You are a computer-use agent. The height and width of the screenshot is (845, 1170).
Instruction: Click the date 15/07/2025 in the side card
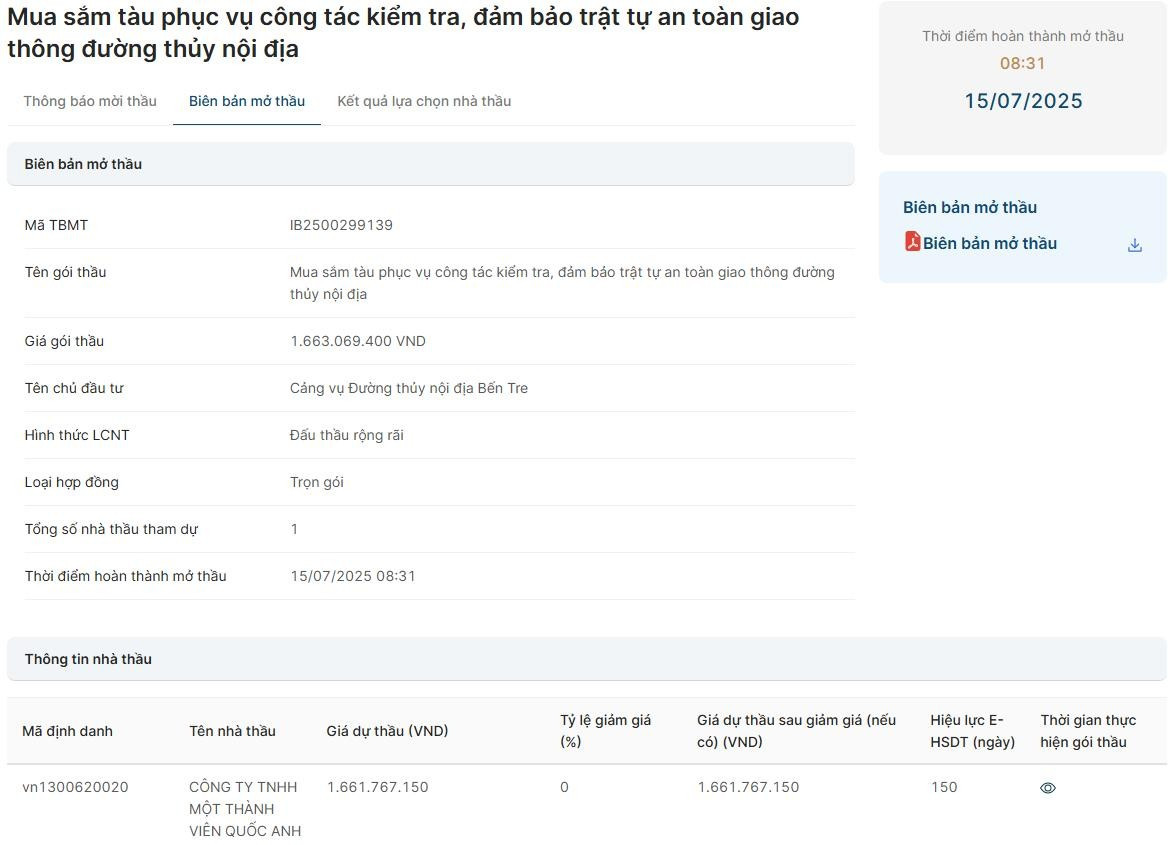click(x=1023, y=101)
